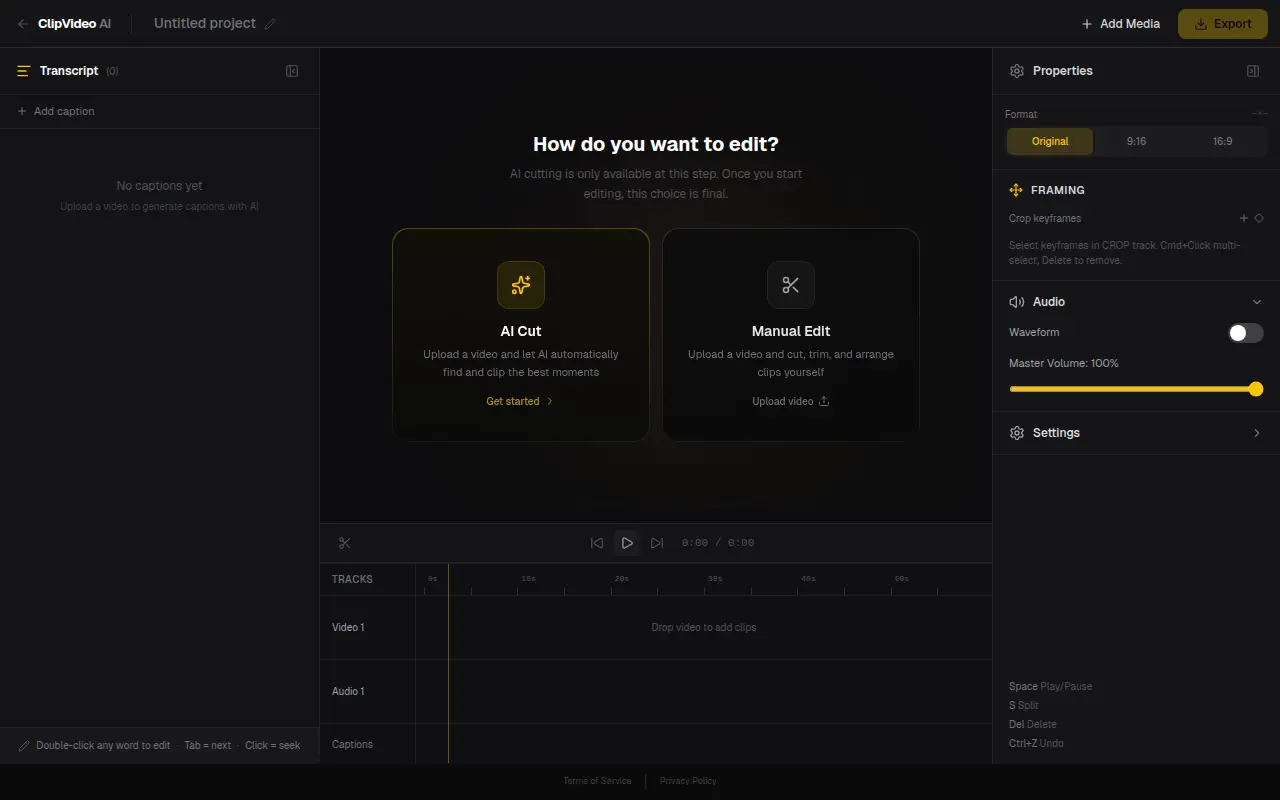
Task: Click the Export button
Action: pyautogui.click(x=1223, y=24)
